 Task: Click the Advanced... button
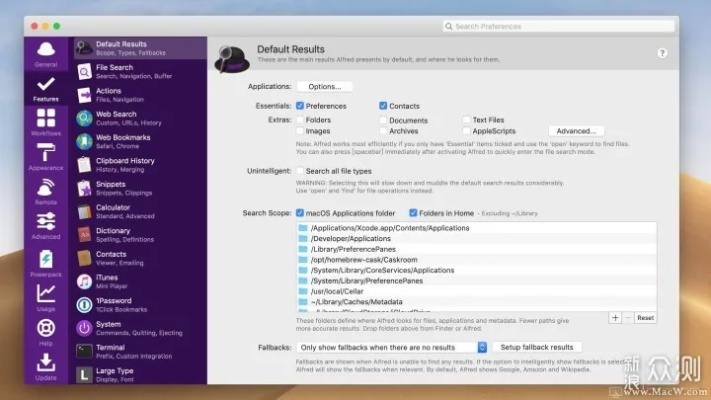(576, 130)
